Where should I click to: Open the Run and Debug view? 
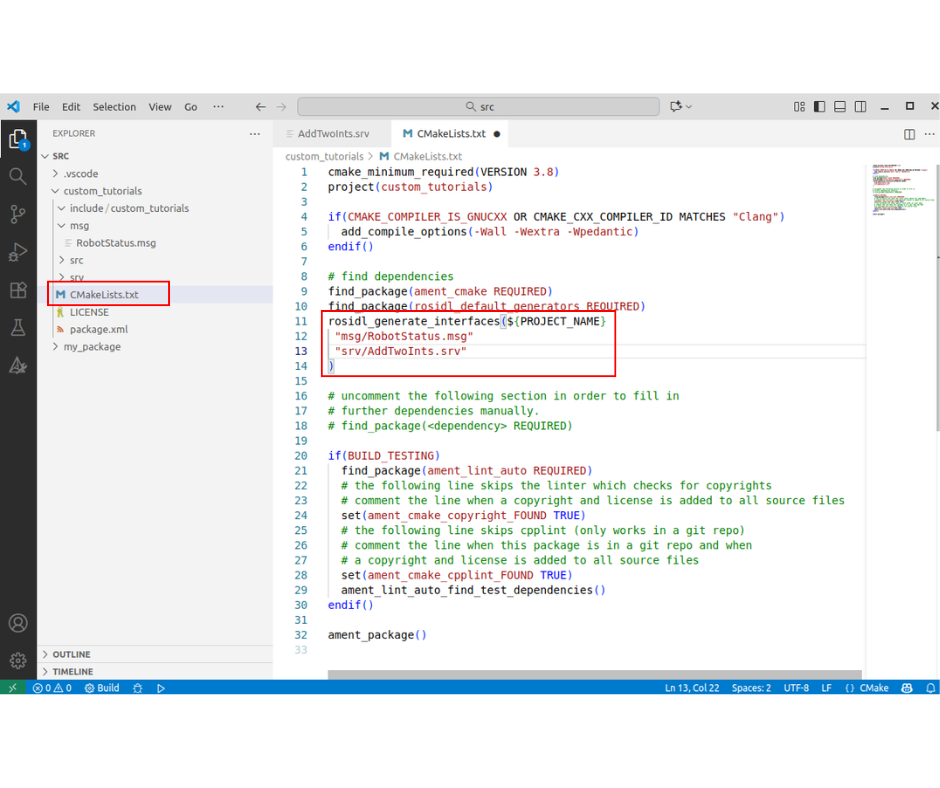point(18,252)
